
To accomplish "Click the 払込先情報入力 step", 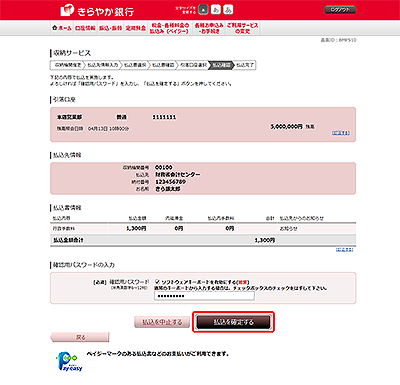I will pos(103,65).
